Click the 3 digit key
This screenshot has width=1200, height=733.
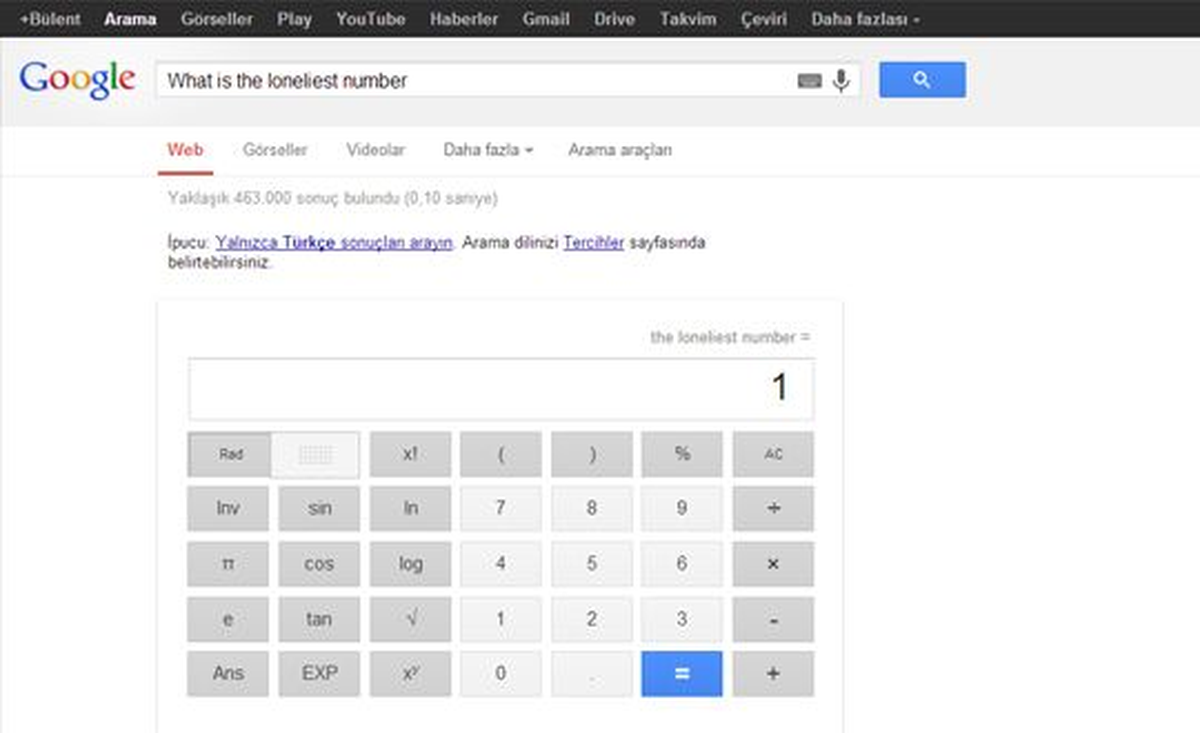point(682,619)
